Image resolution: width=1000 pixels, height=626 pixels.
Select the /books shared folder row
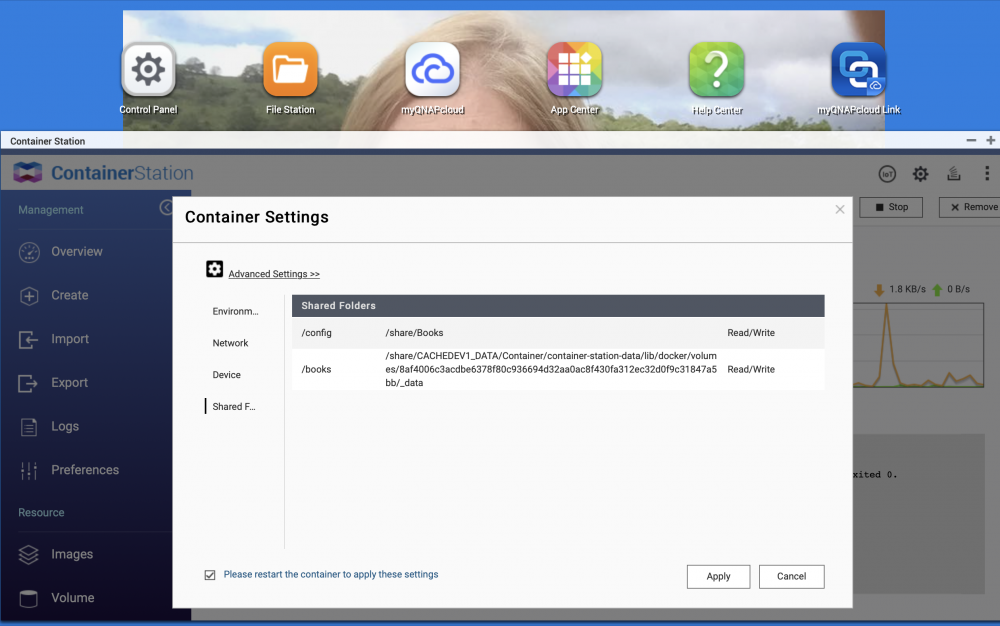coord(558,369)
